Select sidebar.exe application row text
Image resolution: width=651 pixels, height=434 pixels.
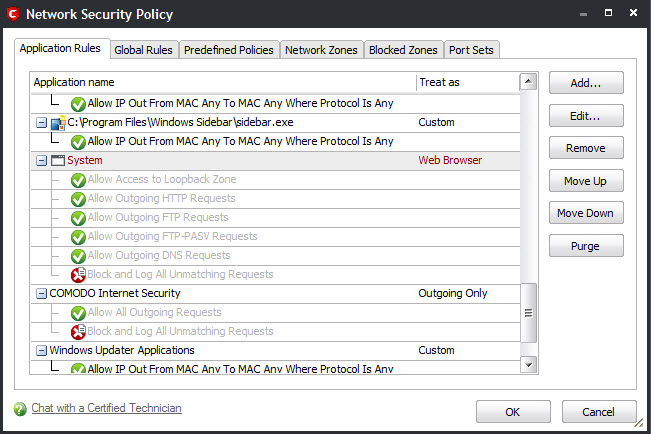(180, 123)
